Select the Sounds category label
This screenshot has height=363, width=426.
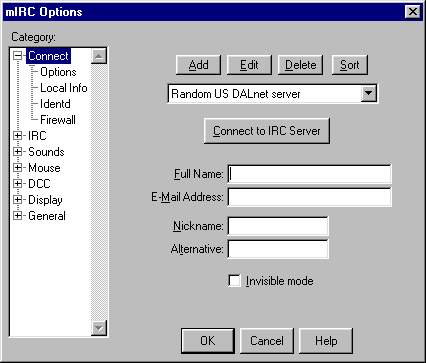(46, 152)
